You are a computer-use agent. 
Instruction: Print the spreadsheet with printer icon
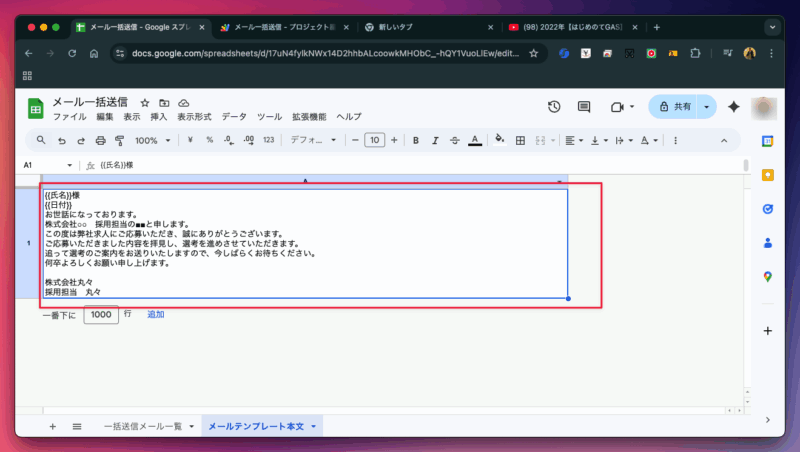click(x=100, y=140)
